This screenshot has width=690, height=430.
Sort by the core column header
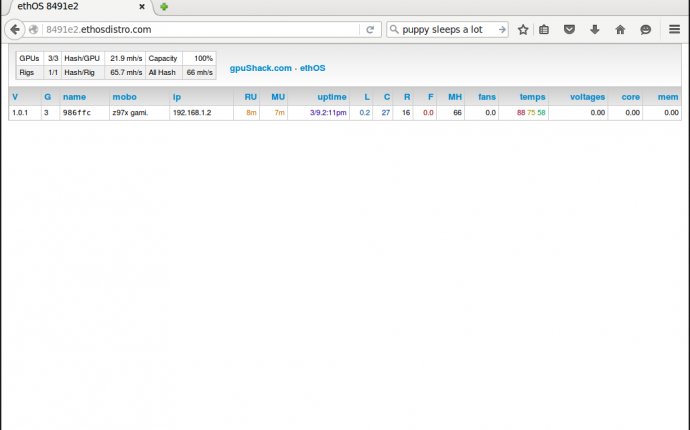click(631, 97)
